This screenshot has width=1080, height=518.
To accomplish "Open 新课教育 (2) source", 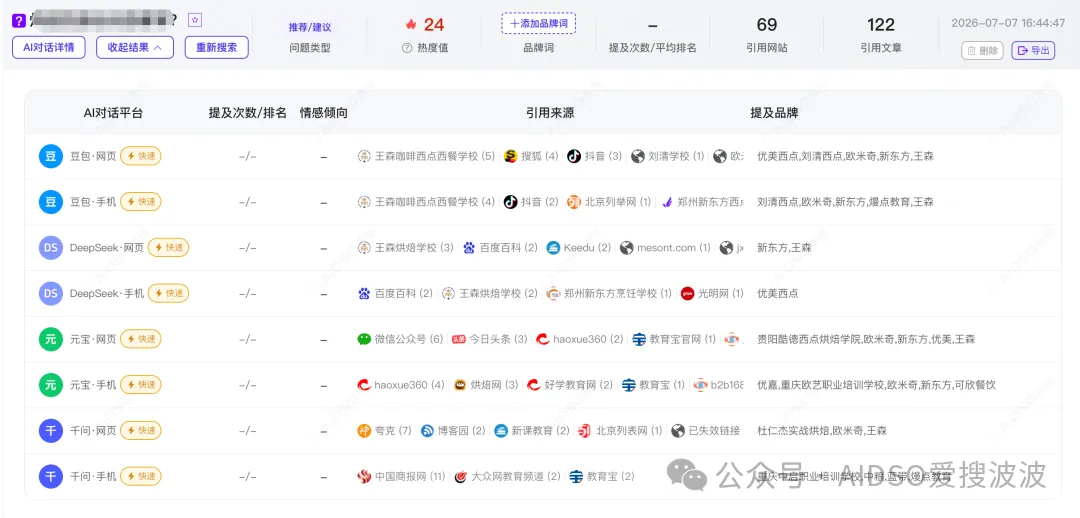I will click(532, 431).
